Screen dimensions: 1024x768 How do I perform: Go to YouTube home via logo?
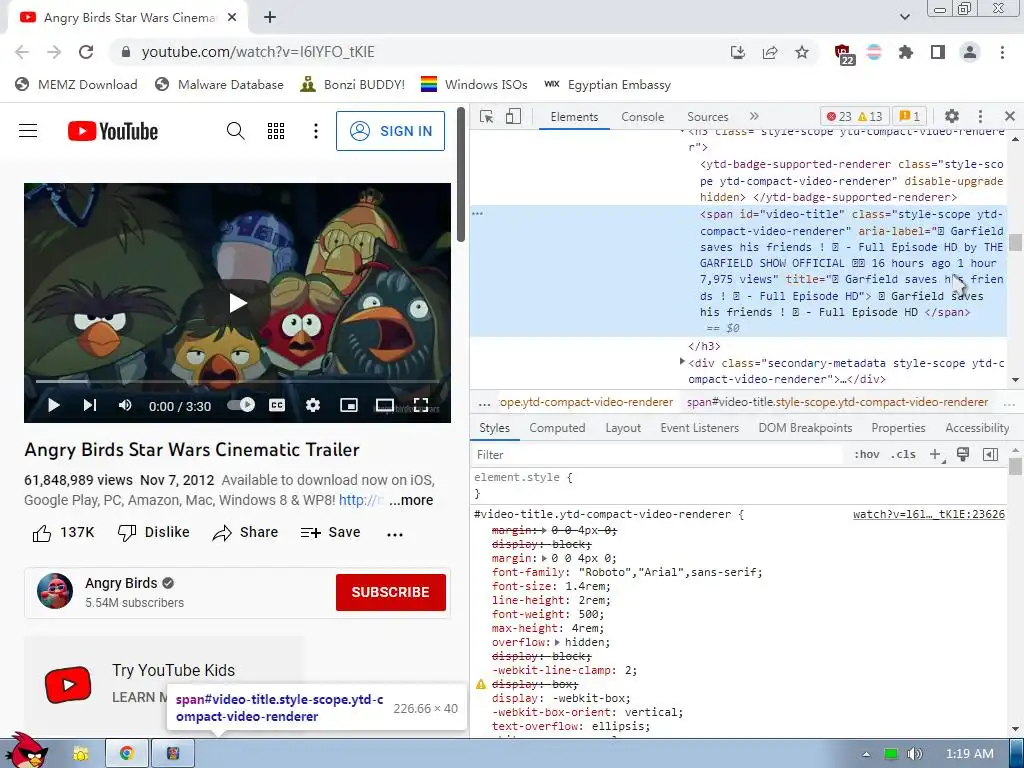pos(113,131)
